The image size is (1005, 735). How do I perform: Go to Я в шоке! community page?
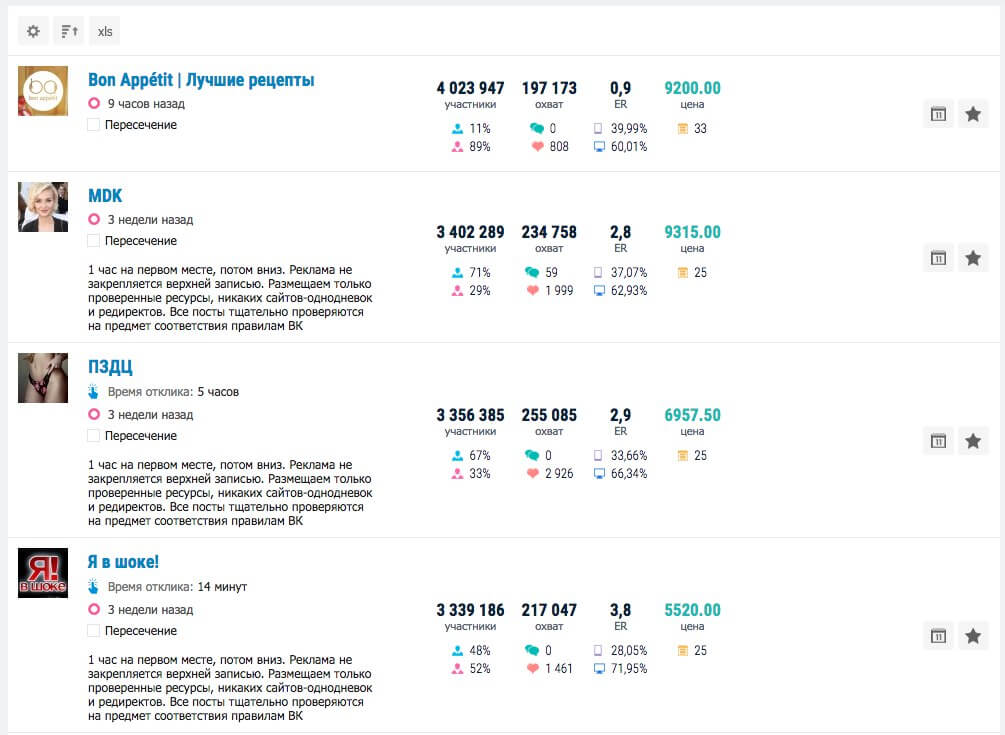pyautogui.click(x=123, y=563)
